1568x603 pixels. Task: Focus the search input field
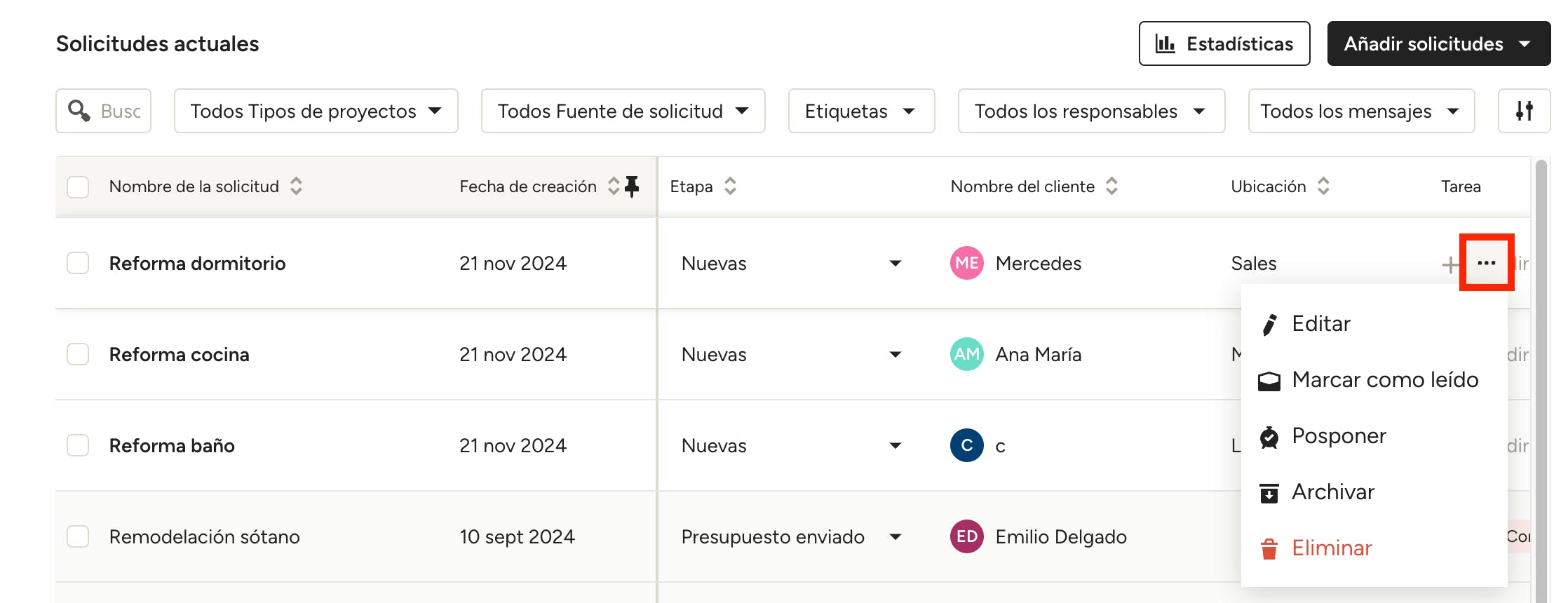click(x=119, y=111)
